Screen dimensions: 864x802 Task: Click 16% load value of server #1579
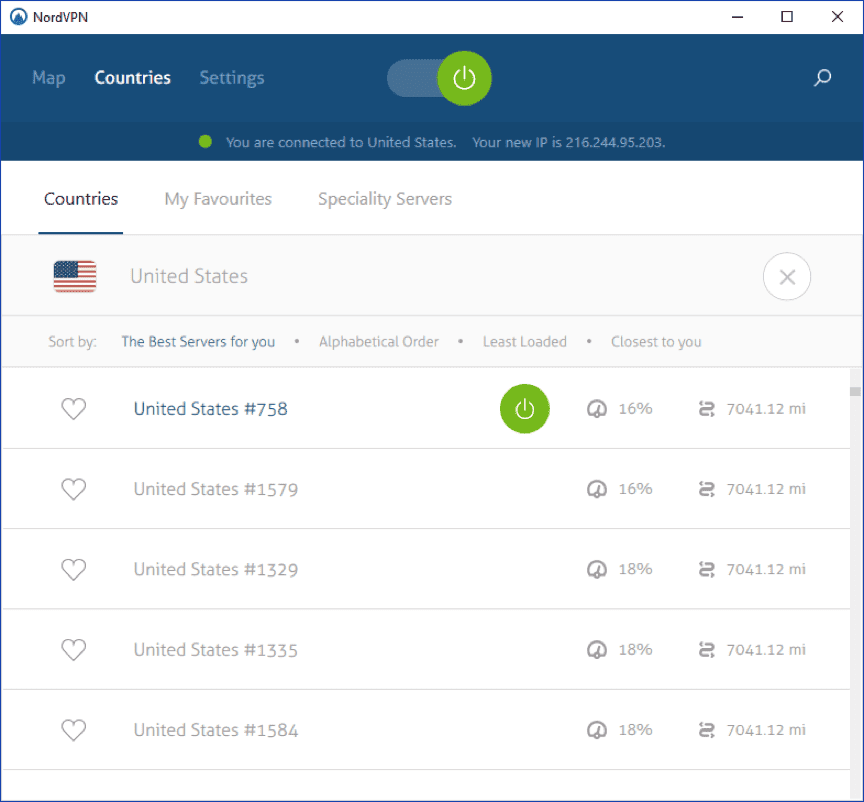click(635, 489)
